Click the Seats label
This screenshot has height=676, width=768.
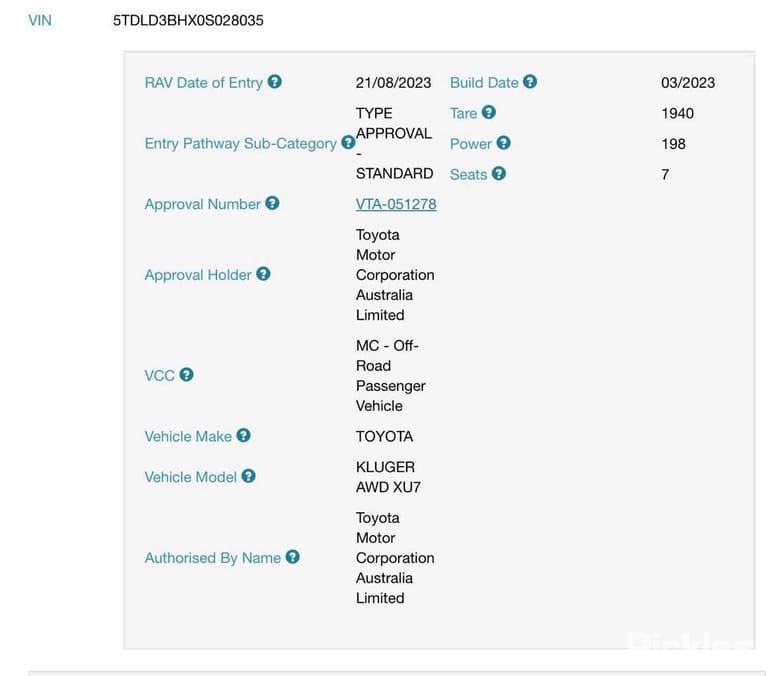click(x=468, y=175)
